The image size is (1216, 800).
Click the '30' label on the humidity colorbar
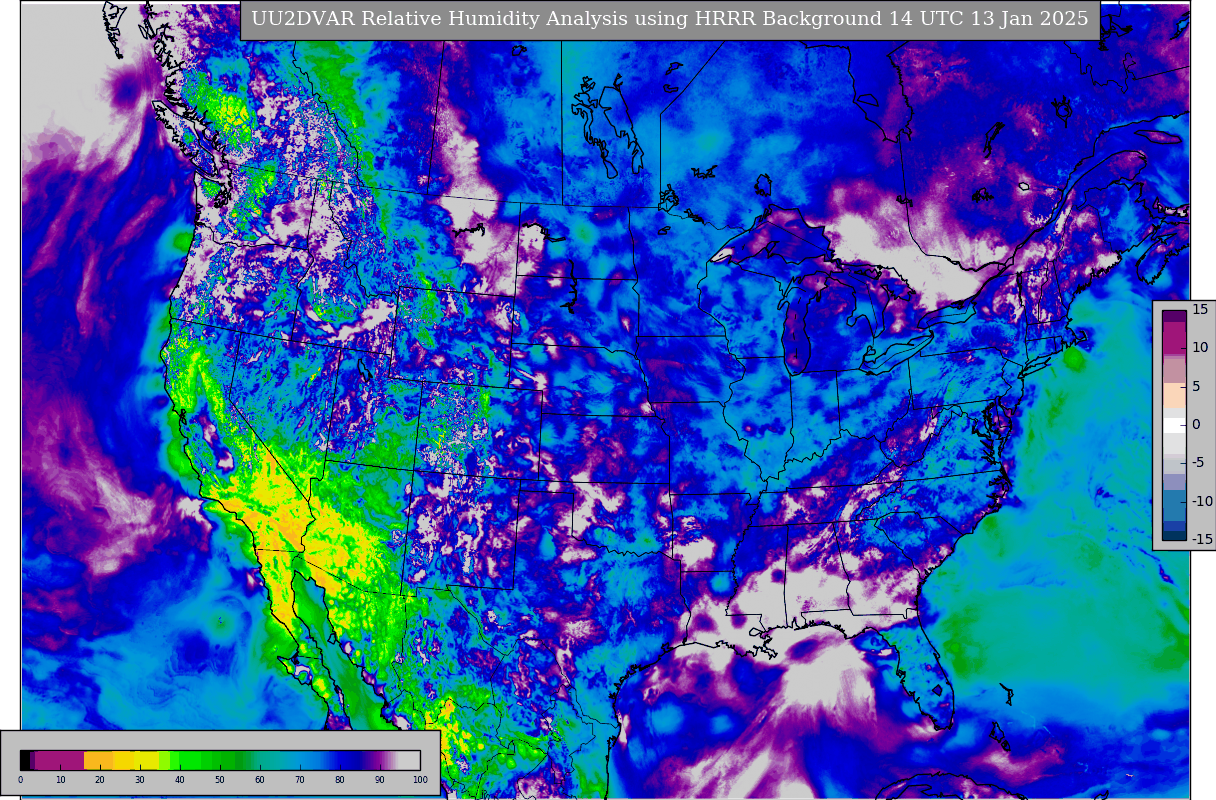[x=140, y=780]
